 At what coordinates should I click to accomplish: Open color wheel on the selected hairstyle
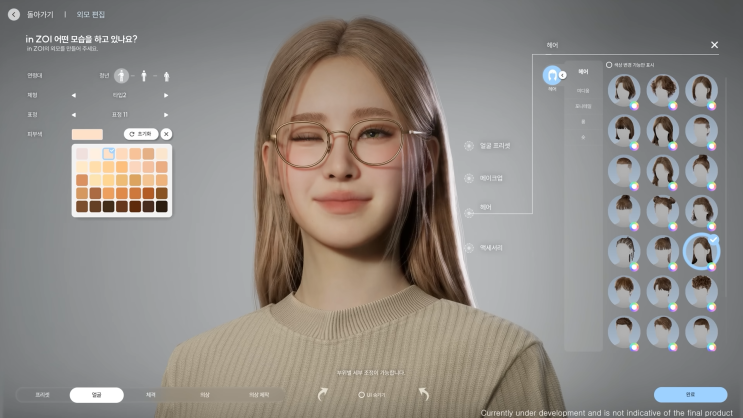pyautogui.click(x=711, y=267)
